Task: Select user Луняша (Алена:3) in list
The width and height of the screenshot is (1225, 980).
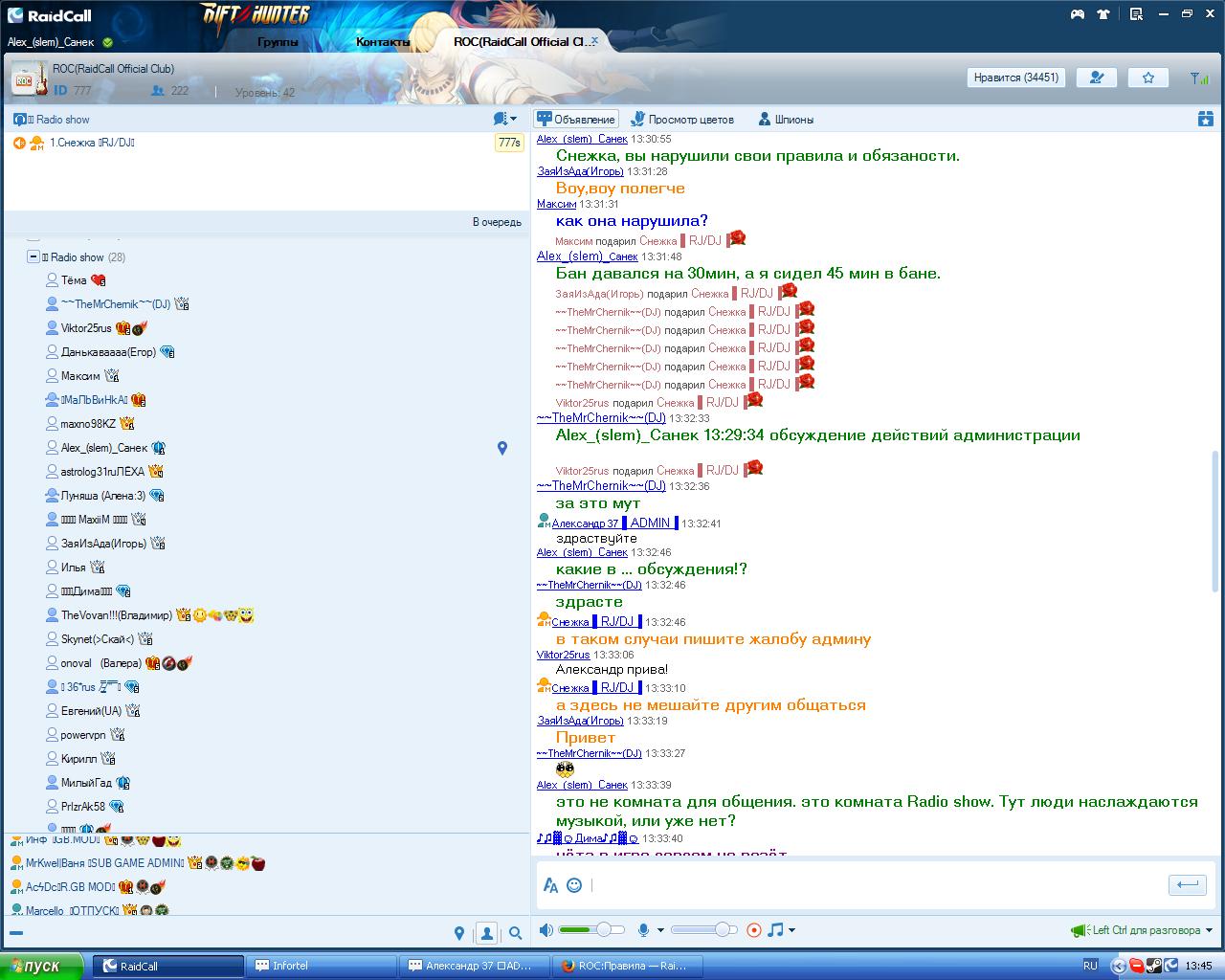Action: [103, 496]
